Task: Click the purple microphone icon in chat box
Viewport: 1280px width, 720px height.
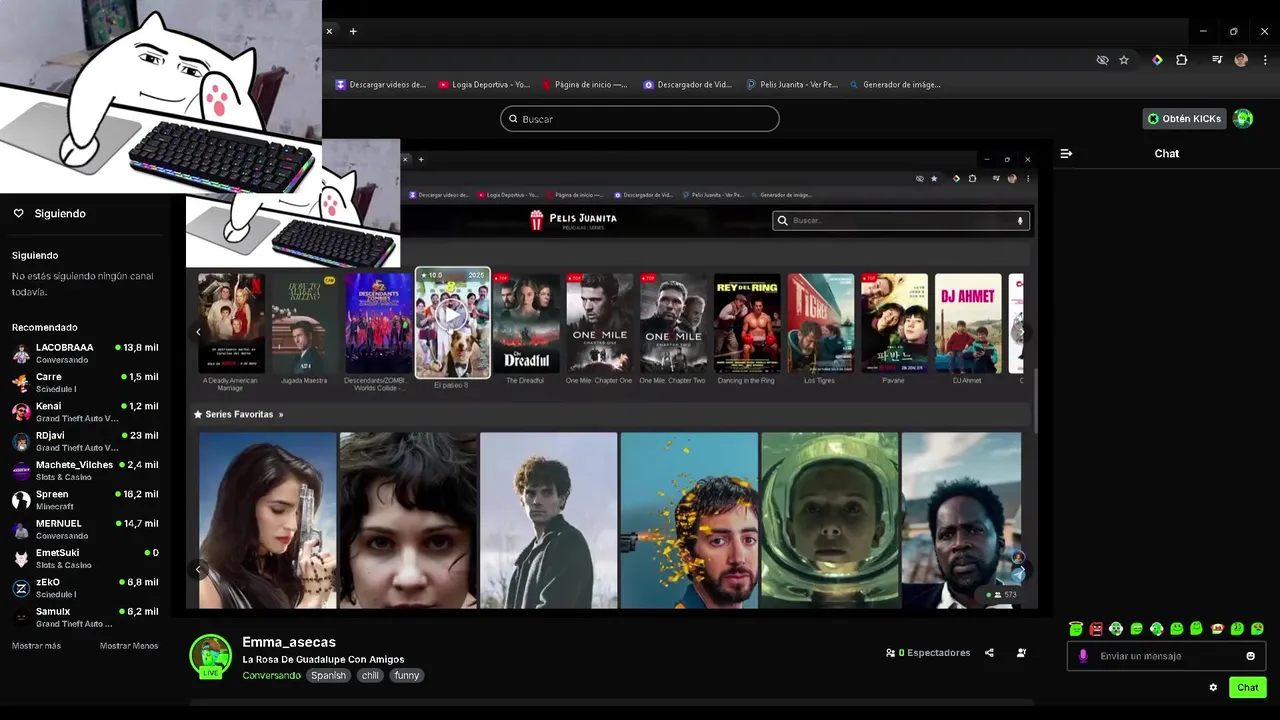Action: tap(1083, 656)
